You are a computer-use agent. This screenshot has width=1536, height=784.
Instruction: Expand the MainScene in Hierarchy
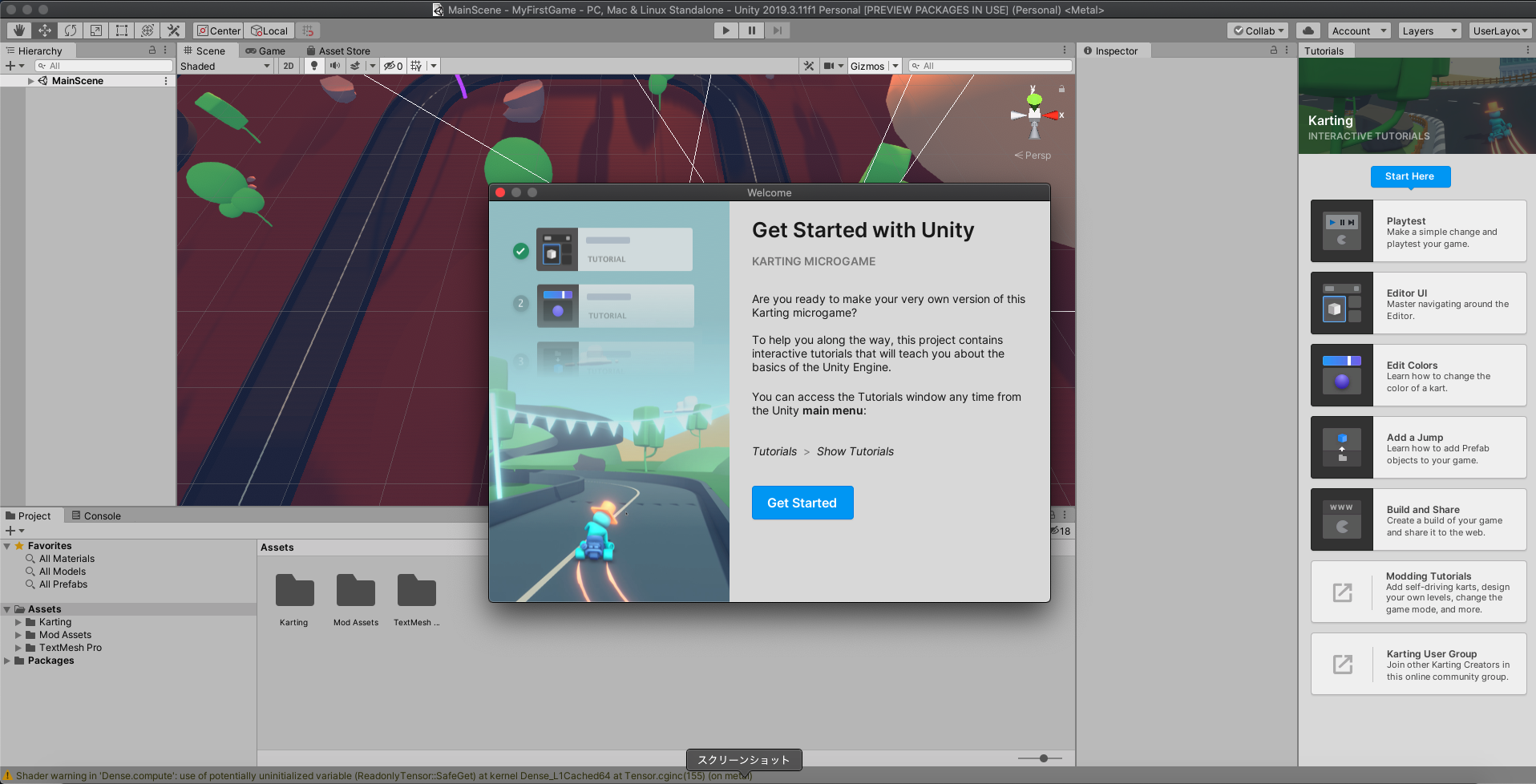click(x=30, y=81)
